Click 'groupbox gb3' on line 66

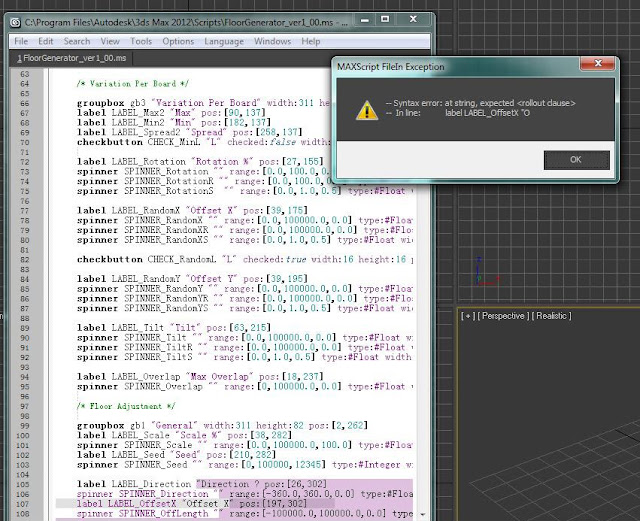(x=111, y=103)
